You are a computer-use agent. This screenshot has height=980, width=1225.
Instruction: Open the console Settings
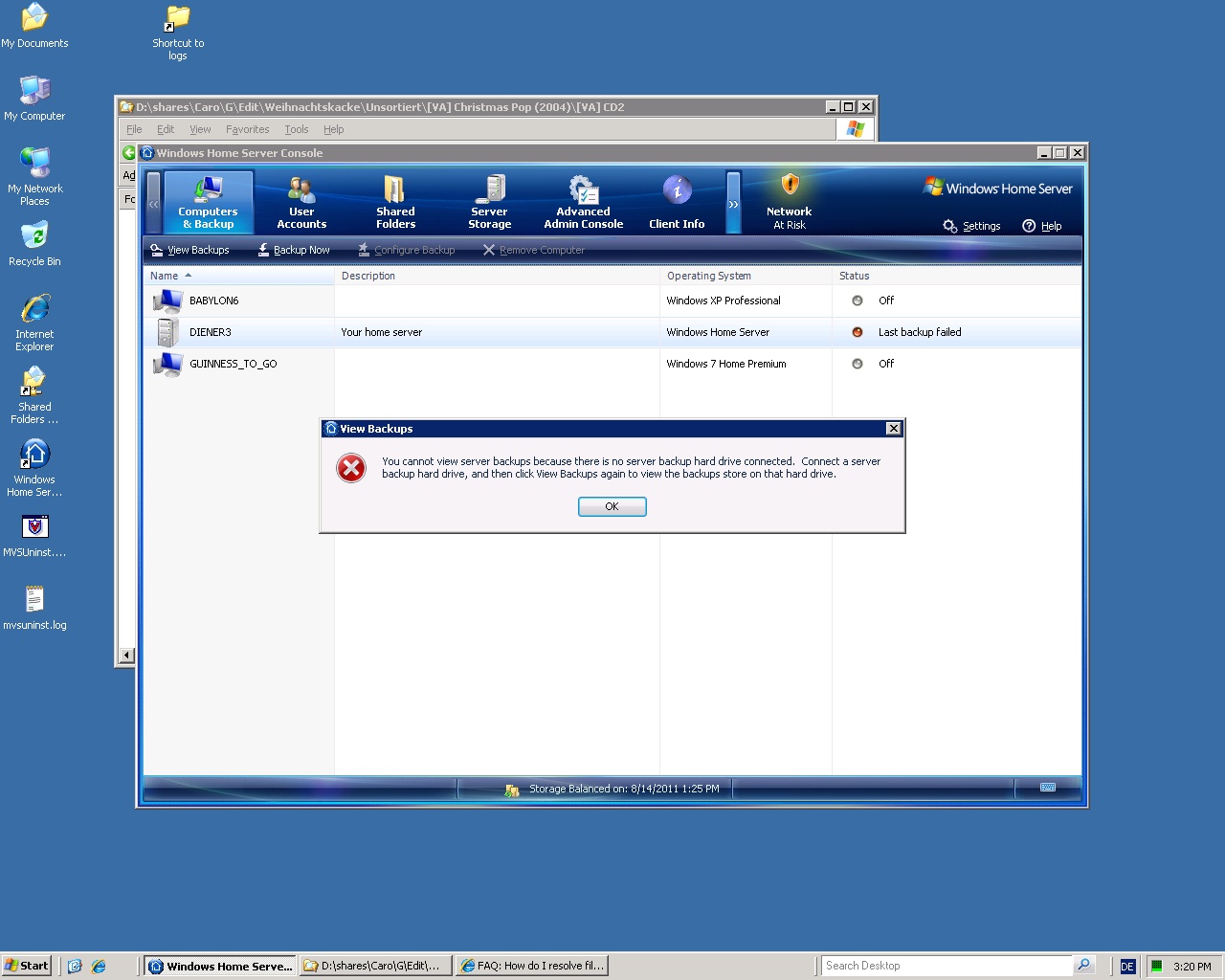[971, 226]
